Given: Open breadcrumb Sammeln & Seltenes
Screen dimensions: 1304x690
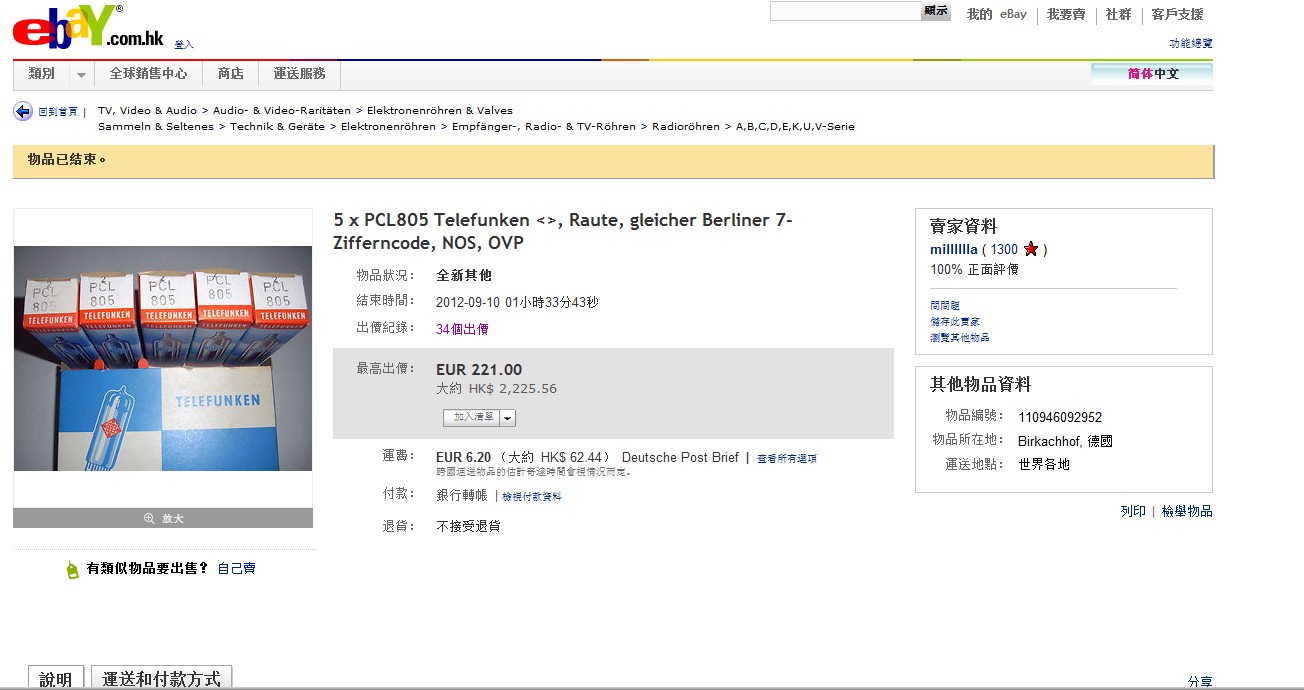Looking at the screenshot, I should [x=156, y=126].
